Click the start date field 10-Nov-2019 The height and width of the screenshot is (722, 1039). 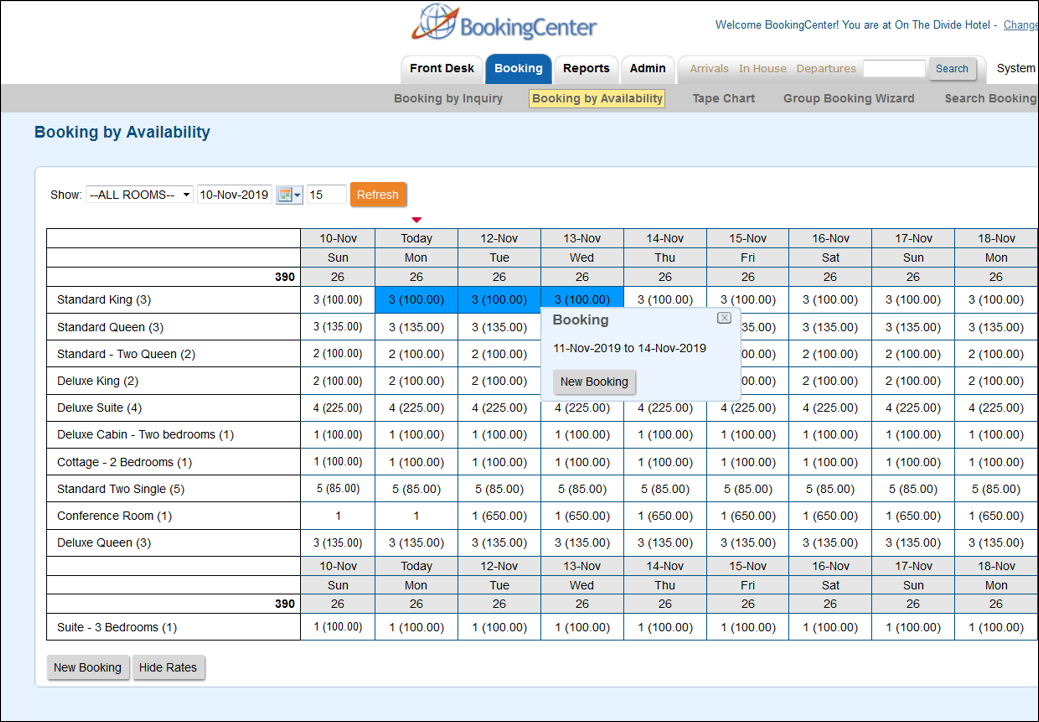click(235, 195)
